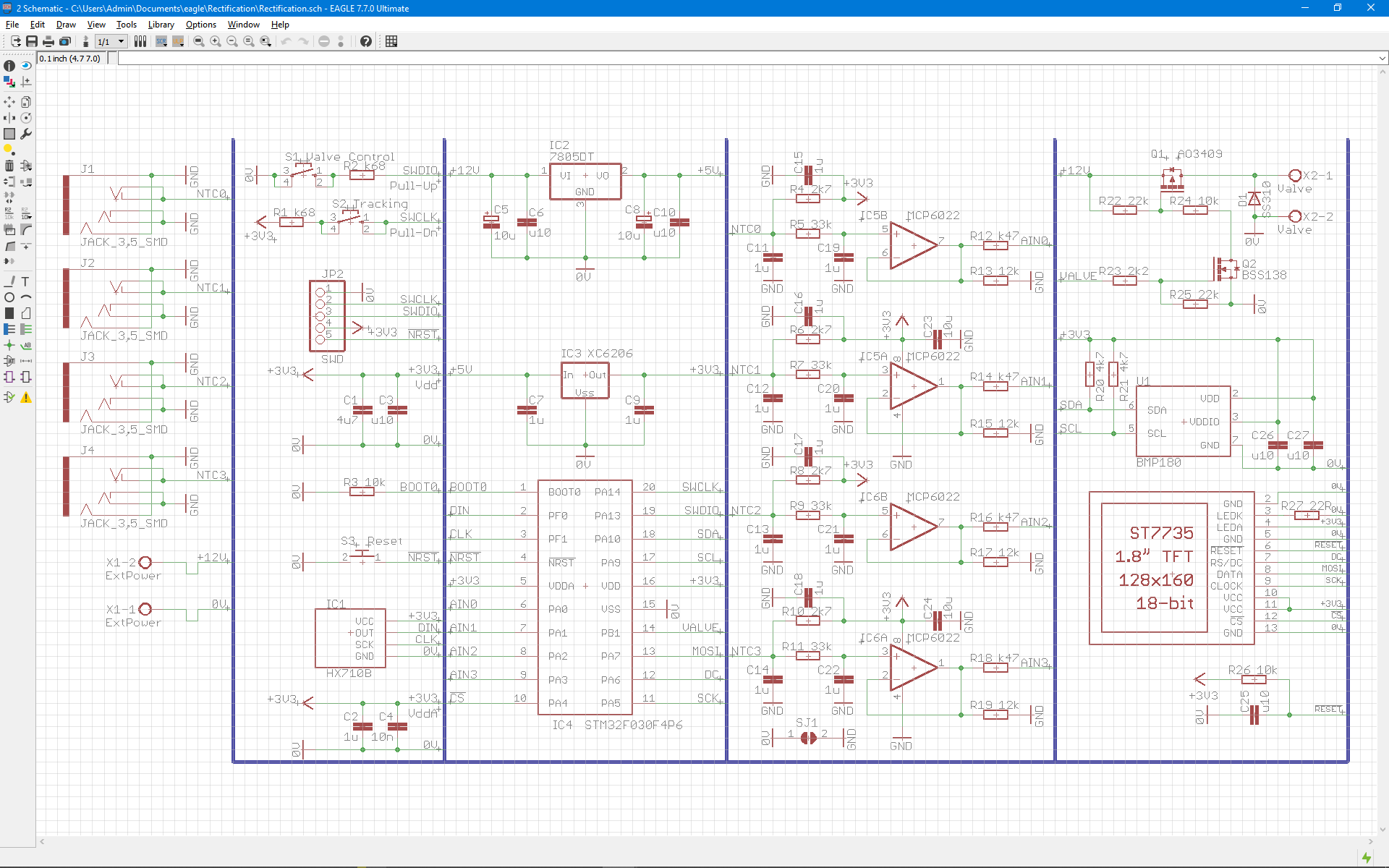
Task: Select the Junction green dot tool
Action: pyautogui.click(x=9, y=345)
